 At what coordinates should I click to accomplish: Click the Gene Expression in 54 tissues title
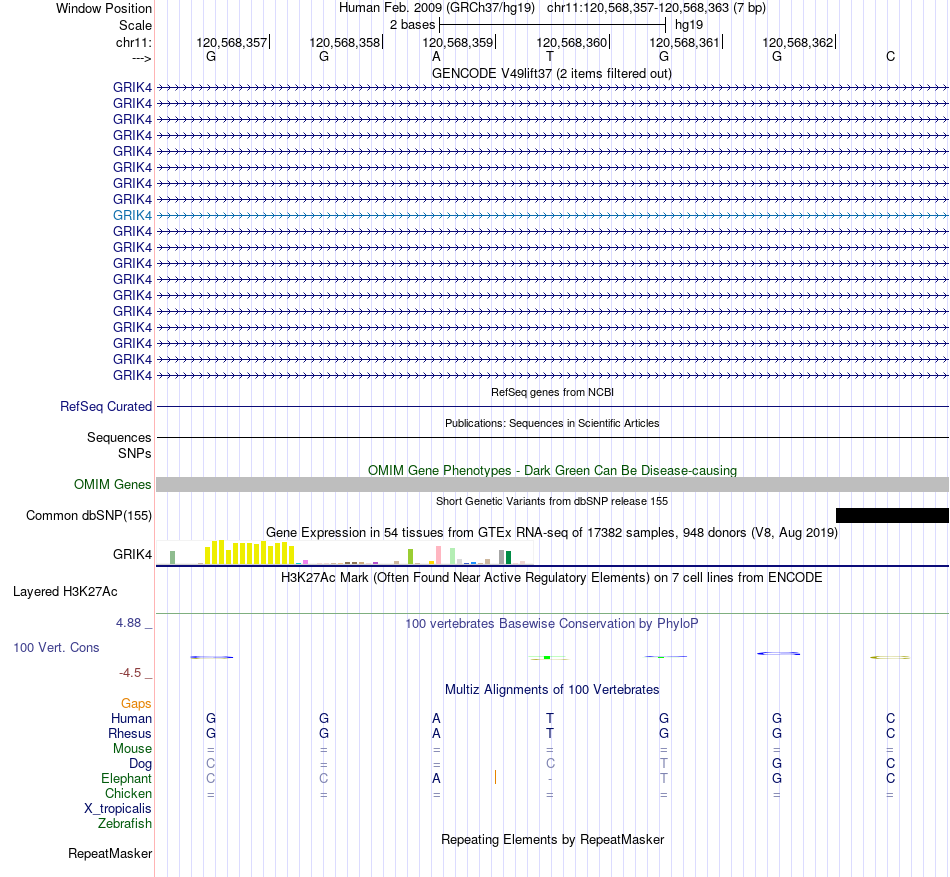click(x=552, y=532)
